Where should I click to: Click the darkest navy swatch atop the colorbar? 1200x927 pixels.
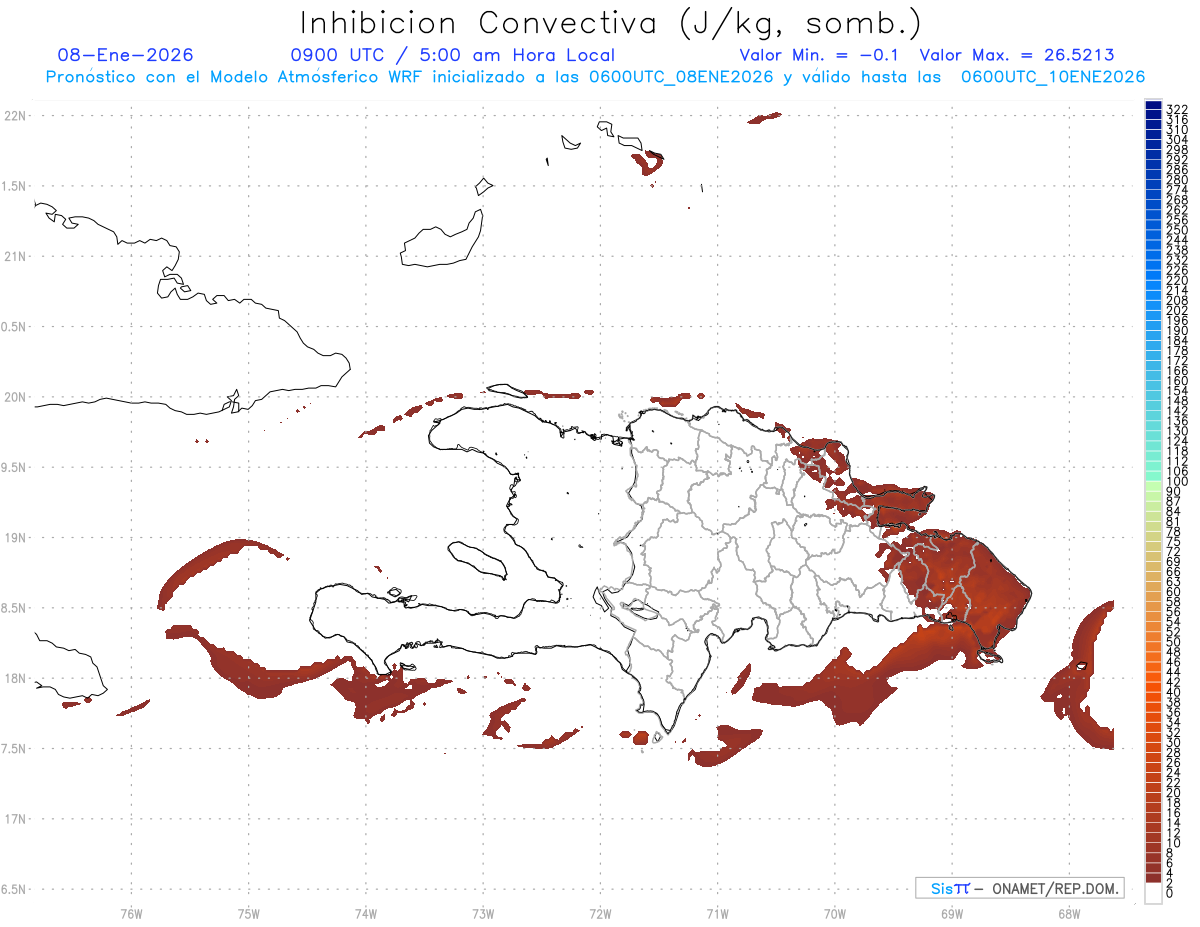pos(1153,105)
